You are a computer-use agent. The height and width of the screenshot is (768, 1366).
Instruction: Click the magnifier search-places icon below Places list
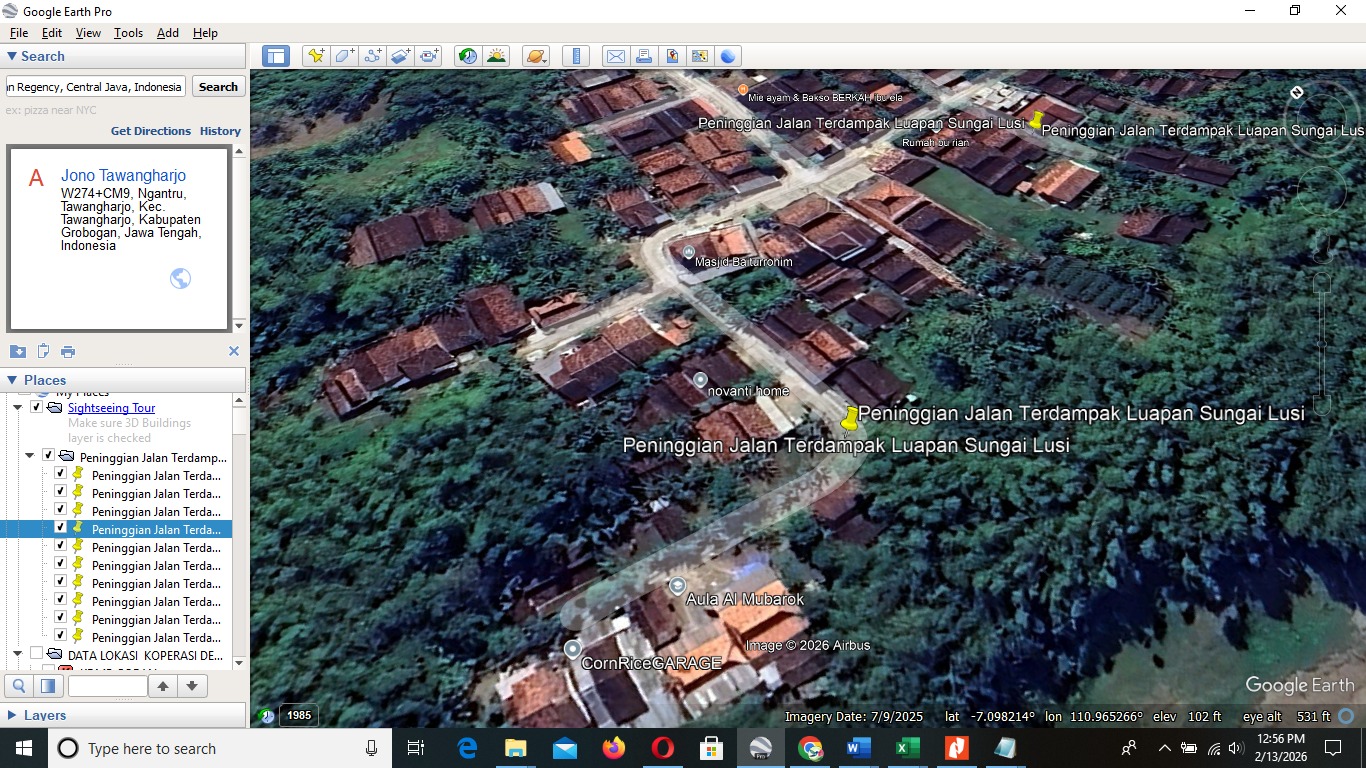point(18,686)
